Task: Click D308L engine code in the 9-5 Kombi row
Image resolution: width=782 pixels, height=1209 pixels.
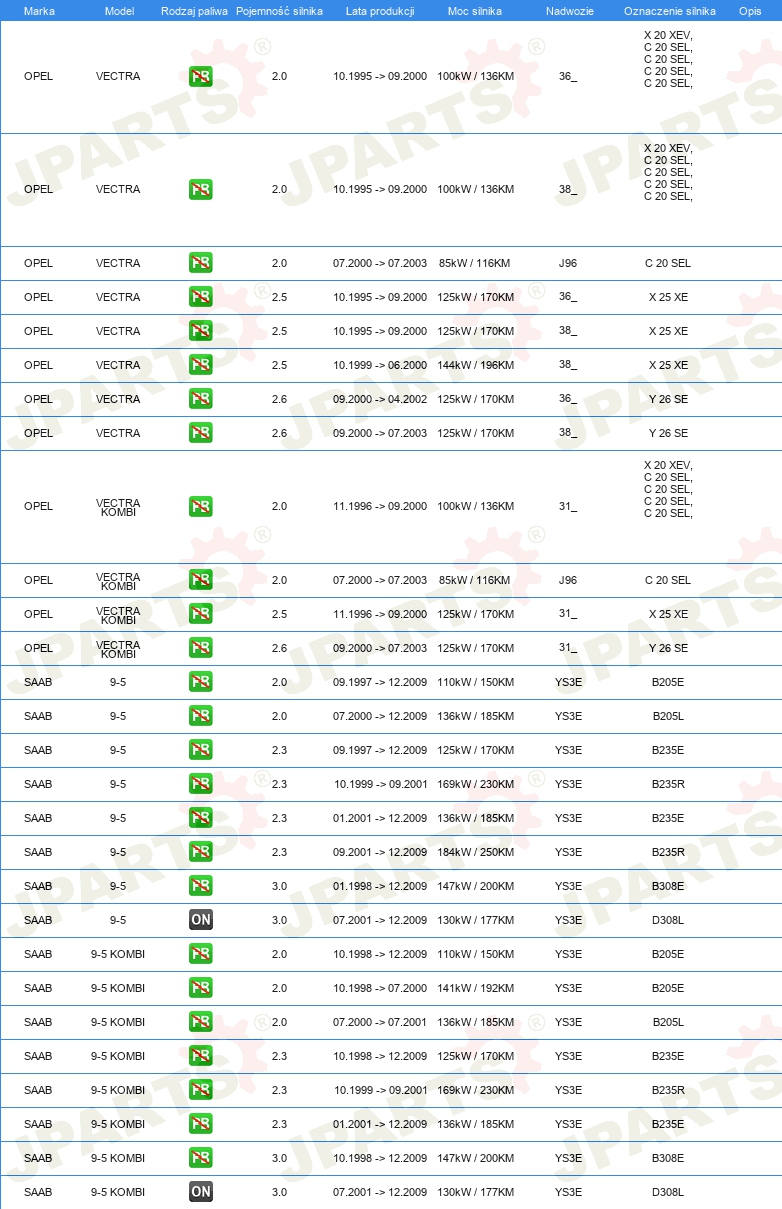Action: point(668,1192)
